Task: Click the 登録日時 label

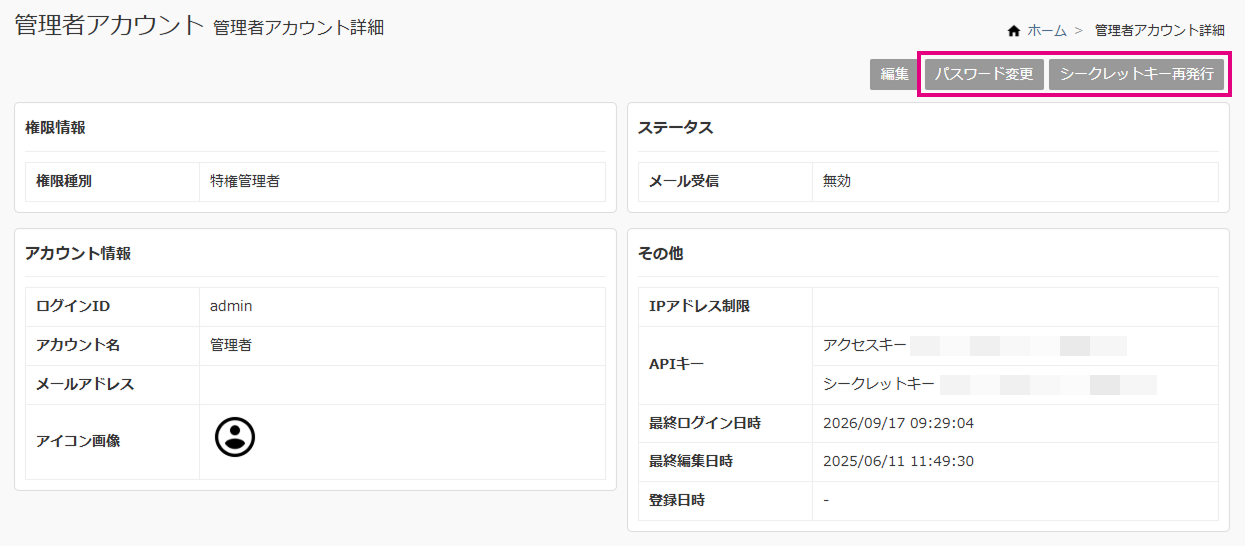Action: point(677,500)
